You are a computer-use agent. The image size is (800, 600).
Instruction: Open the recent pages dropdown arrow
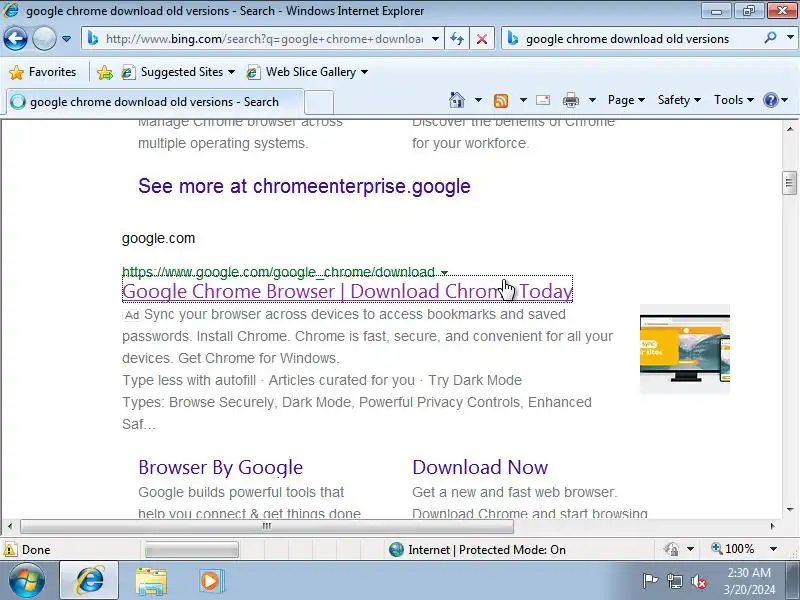(66, 39)
